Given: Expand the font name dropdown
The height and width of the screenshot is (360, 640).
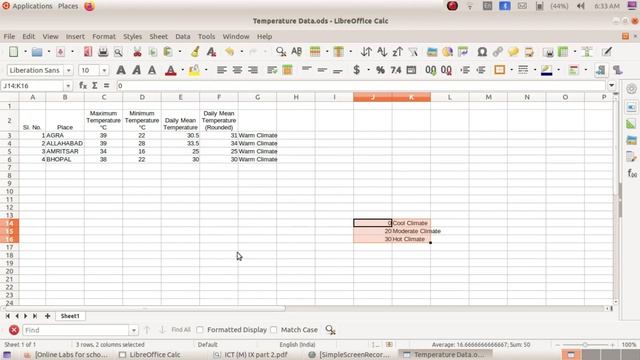Looking at the screenshot, I should 69,70.
